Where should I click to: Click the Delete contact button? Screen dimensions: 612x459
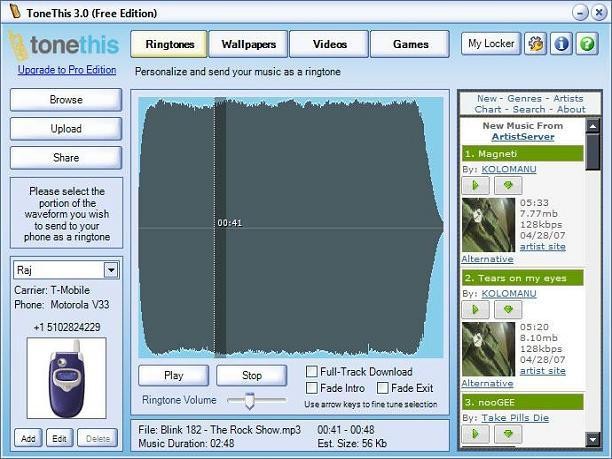[97, 438]
